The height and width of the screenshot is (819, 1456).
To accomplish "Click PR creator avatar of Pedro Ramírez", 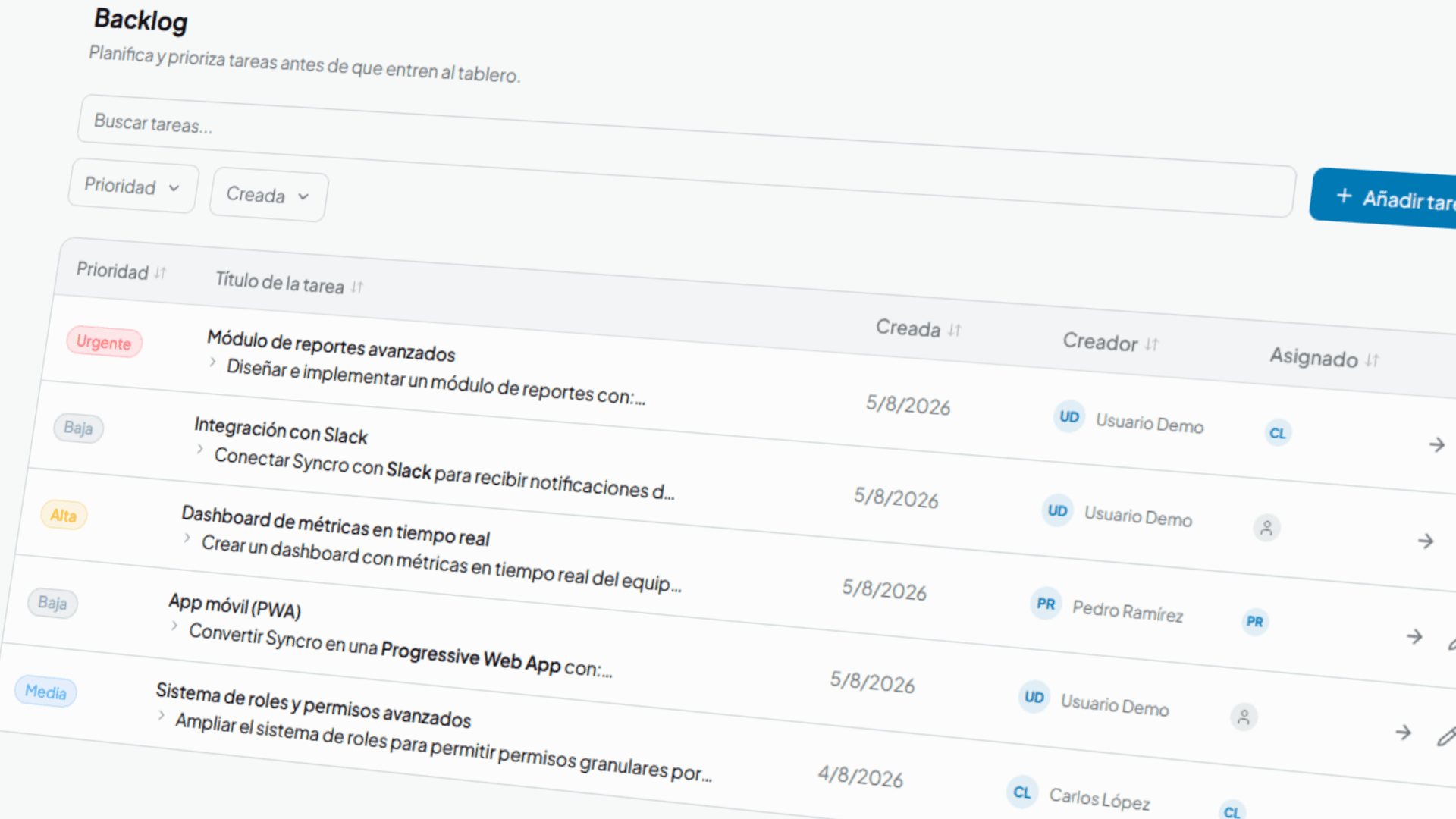I will [1046, 604].
